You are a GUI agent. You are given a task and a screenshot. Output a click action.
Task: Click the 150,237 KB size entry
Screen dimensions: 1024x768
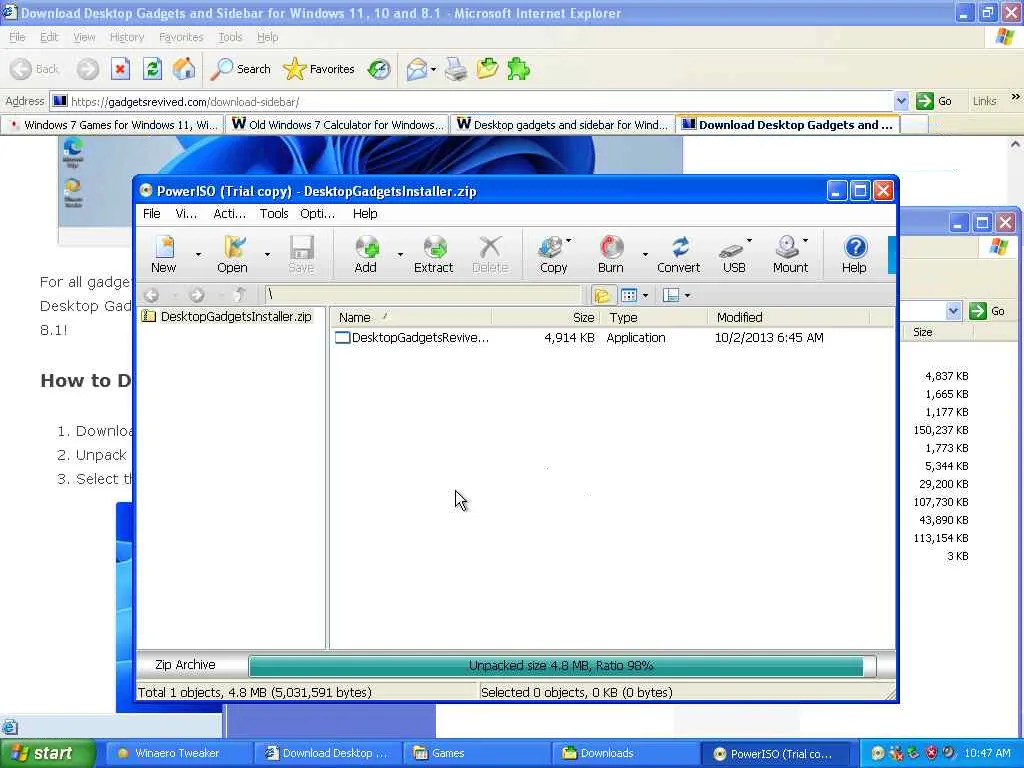941,430
